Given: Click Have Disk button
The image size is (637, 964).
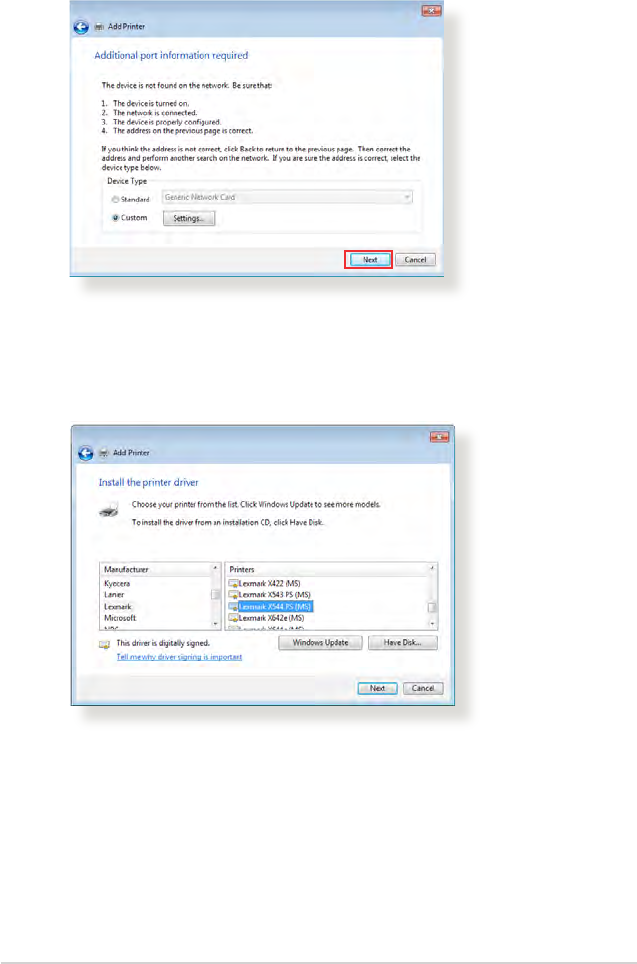Looking at the screenshot, I should (403, 642).
